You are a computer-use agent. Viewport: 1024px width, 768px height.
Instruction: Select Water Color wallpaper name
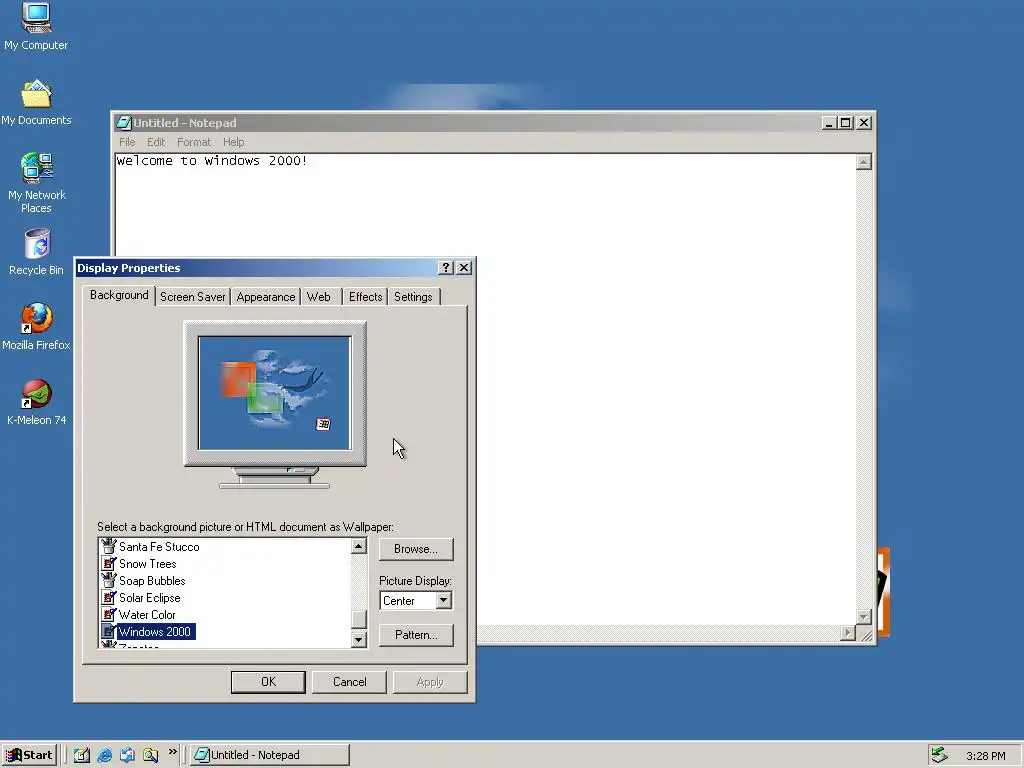[147, 615]
